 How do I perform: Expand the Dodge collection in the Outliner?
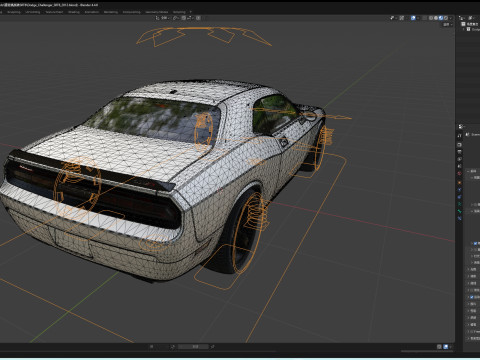pyautogui.click(x=464, y=29)
